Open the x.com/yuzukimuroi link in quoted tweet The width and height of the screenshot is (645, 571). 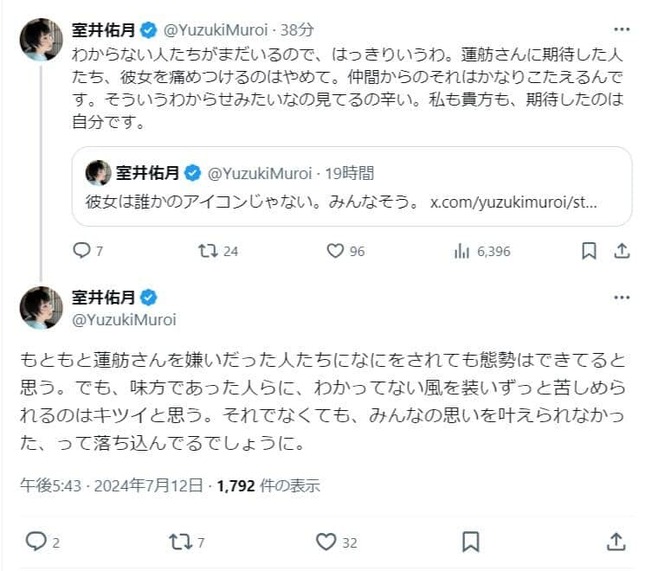(513, 202)
